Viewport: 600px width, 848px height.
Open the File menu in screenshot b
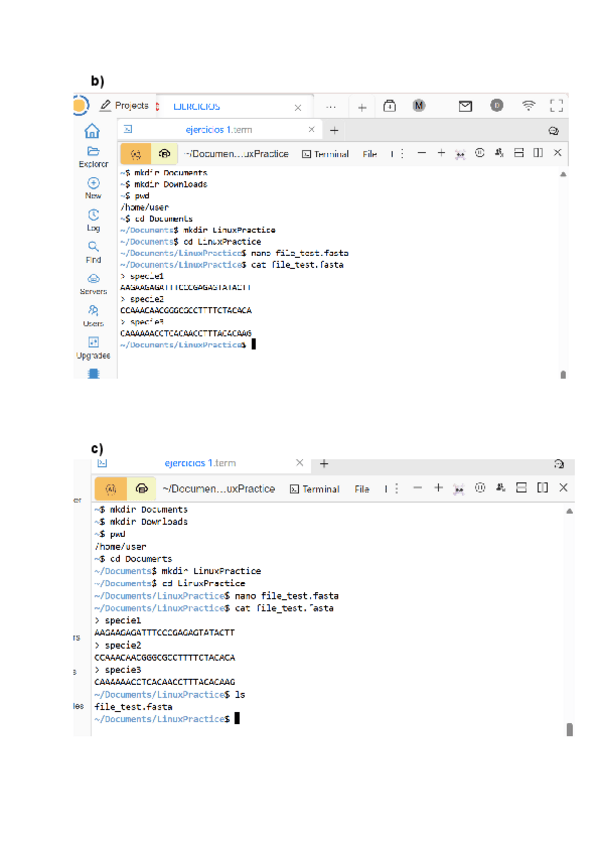[369, 154]
